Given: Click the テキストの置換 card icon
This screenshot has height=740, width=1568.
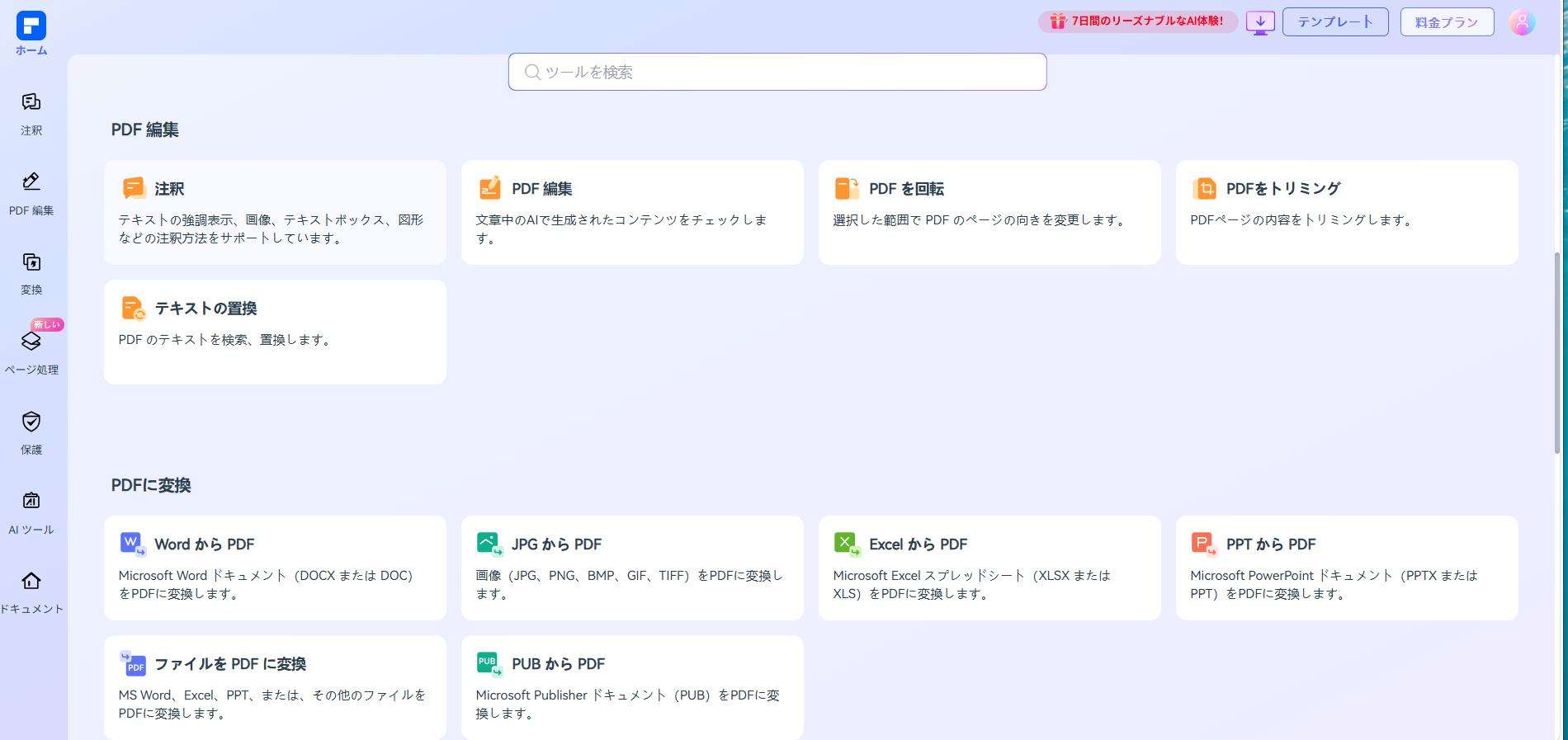Looking at the screenshot, I should (133, 308).
